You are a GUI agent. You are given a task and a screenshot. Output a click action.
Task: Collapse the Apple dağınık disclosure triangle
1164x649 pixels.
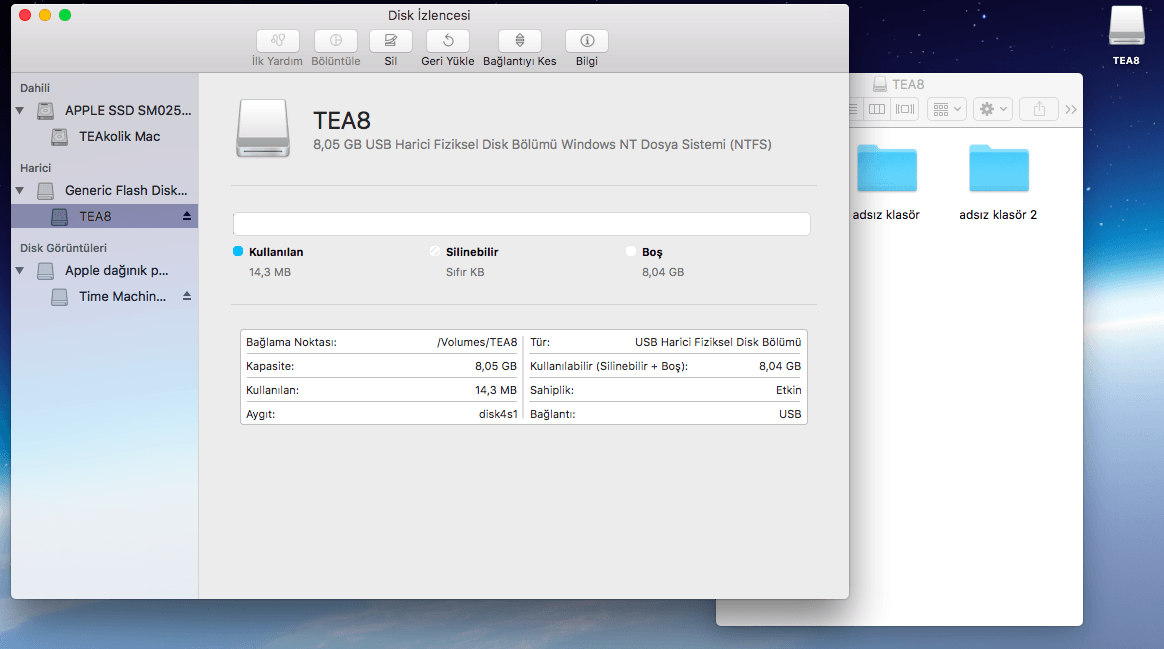[x=20, y=271]
